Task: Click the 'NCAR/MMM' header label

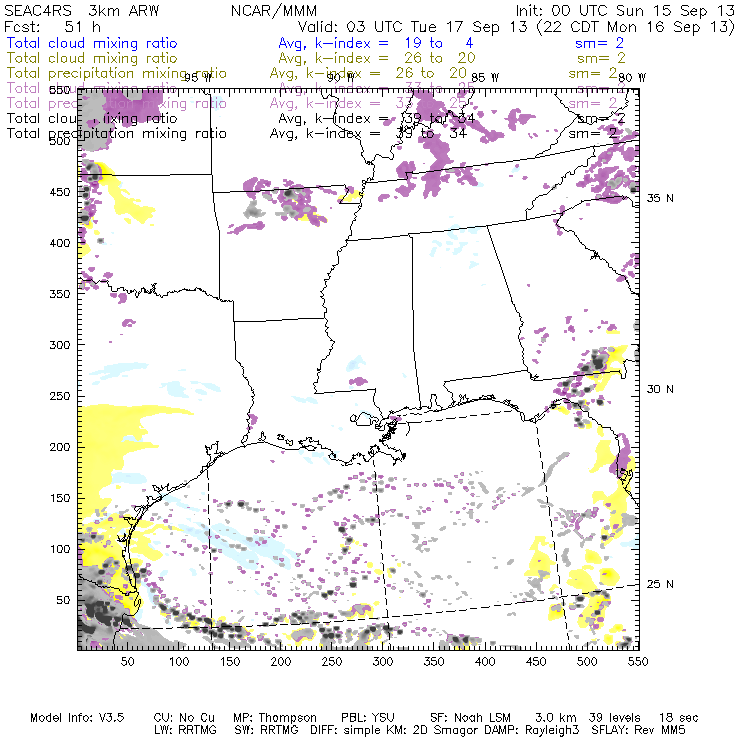Action: click(274, 11)
